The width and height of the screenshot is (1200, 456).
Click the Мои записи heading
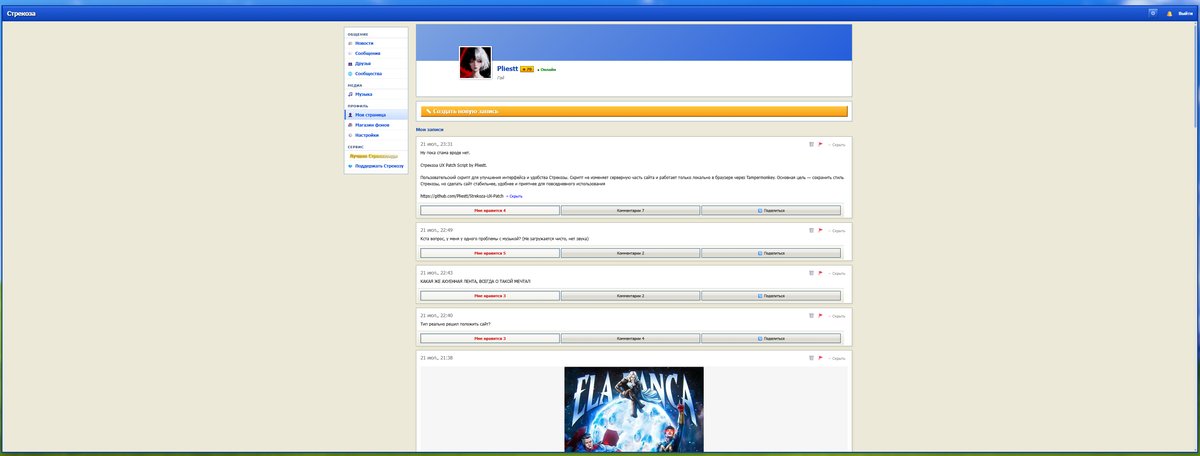click(430, 129)
